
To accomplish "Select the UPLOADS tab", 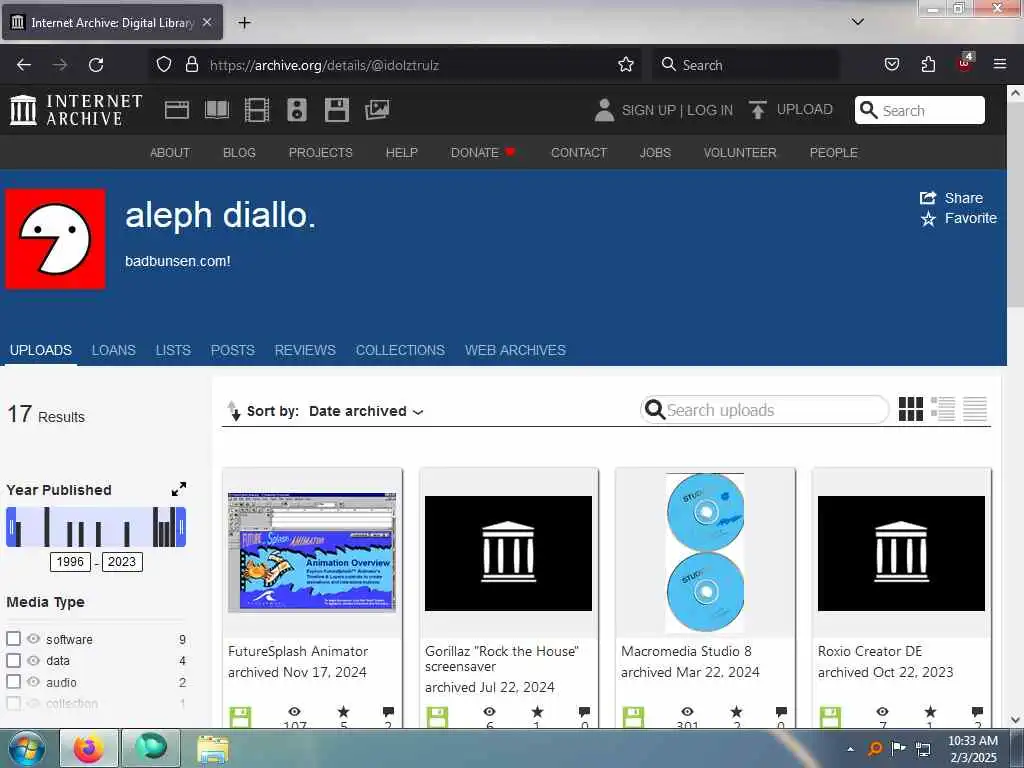I will pos(40,350).
